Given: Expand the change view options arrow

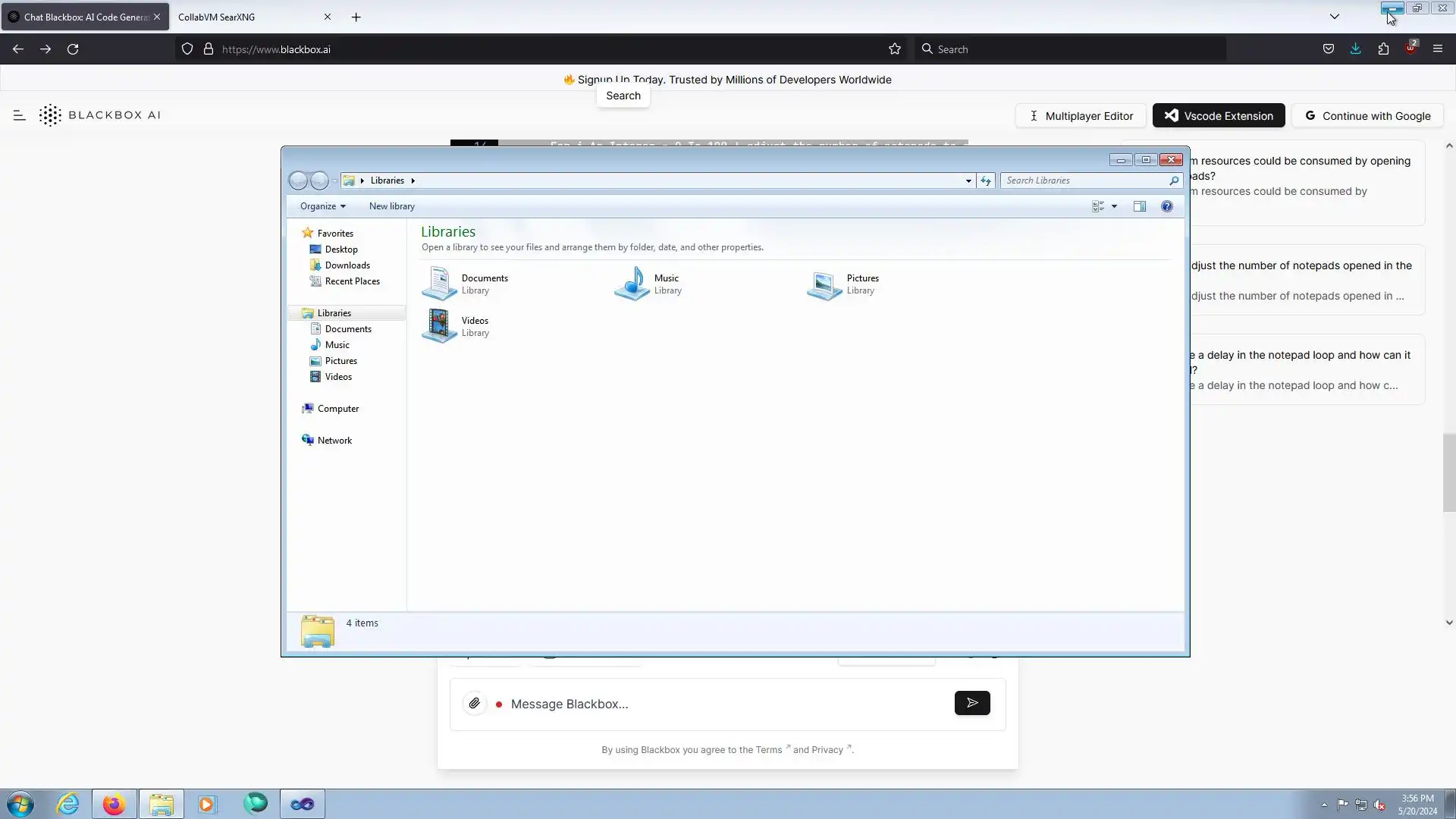Looking at the screenshot, I should (x=1114, y=206).
